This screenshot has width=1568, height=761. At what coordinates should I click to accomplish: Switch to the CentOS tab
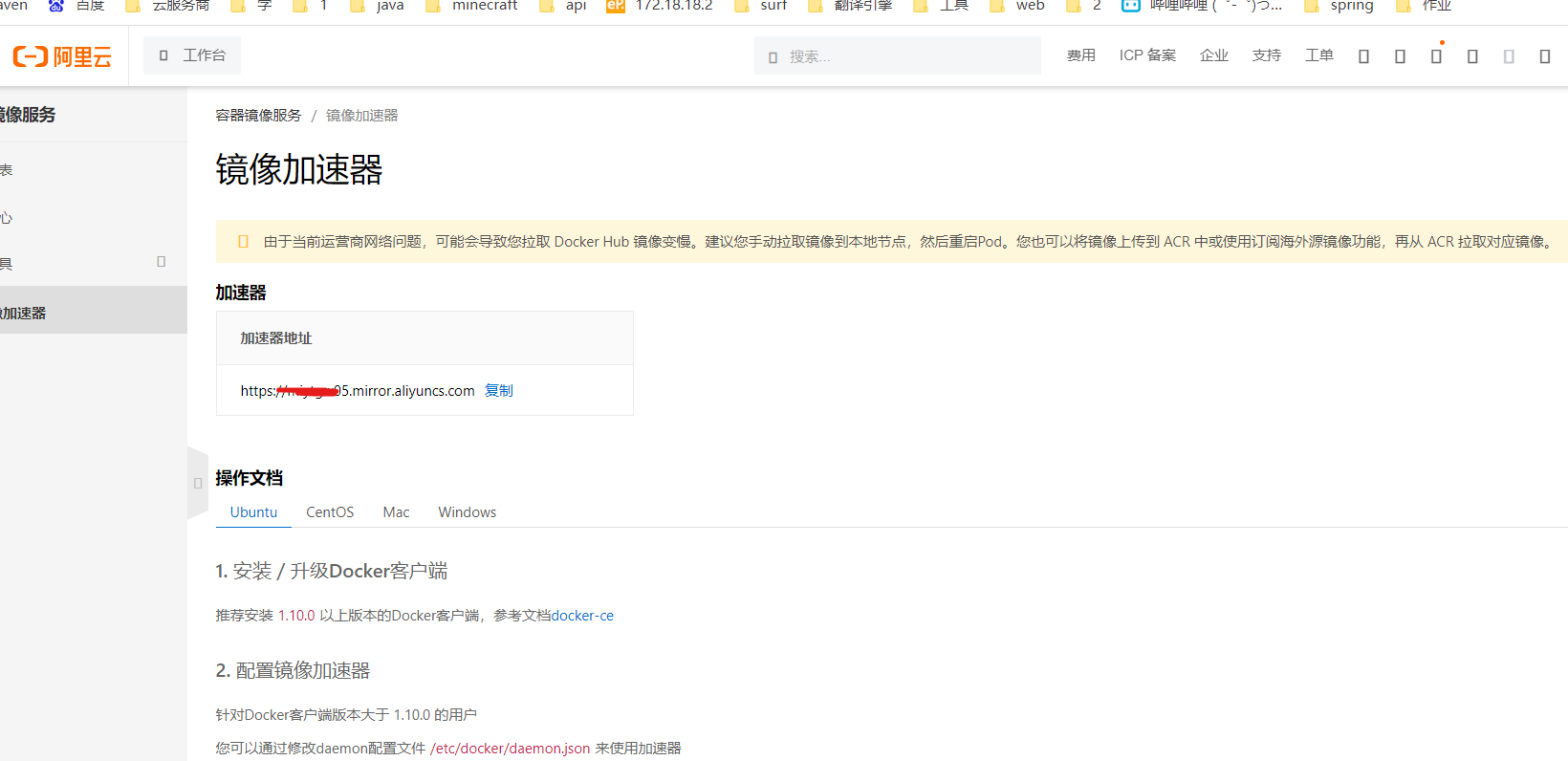(x=330, y=512)
